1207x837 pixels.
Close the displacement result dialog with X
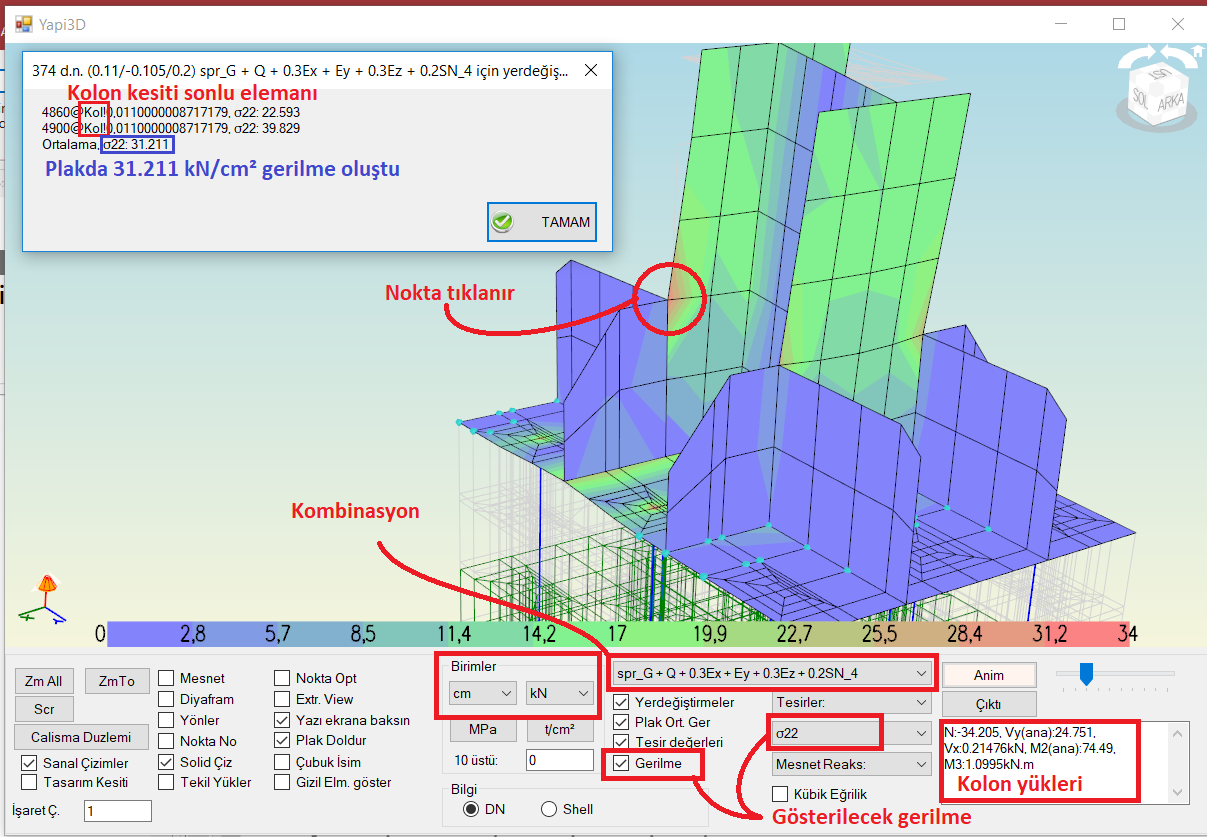coord(591,71)
